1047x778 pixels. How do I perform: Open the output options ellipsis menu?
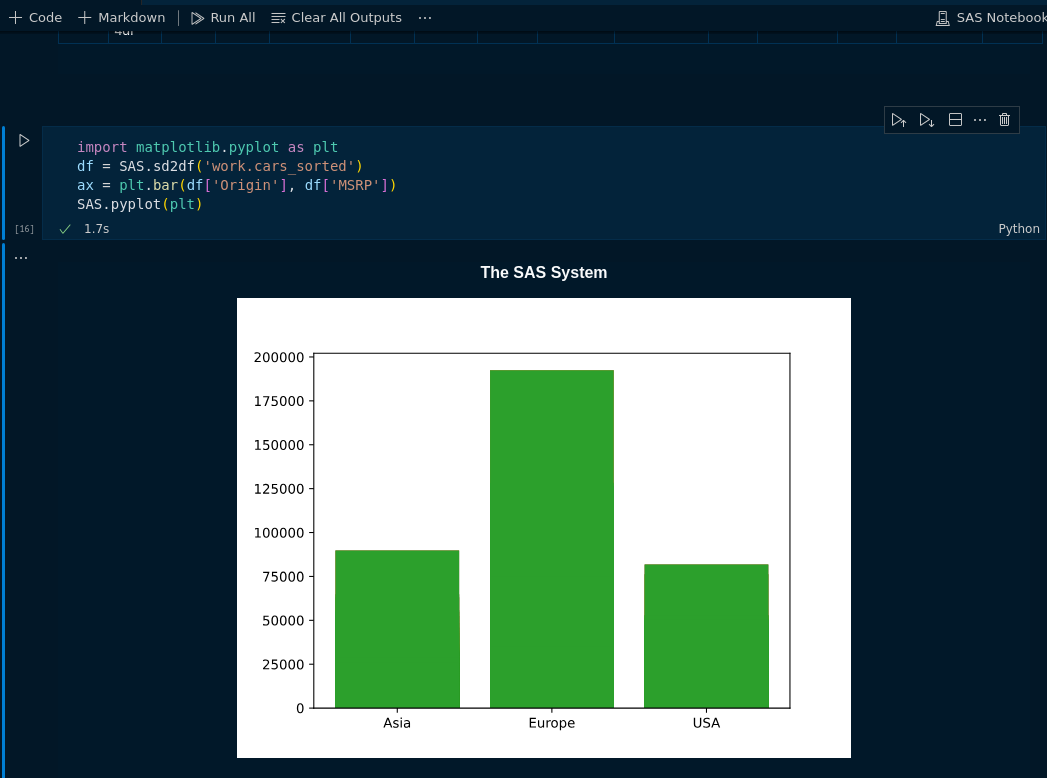(21, 256)
